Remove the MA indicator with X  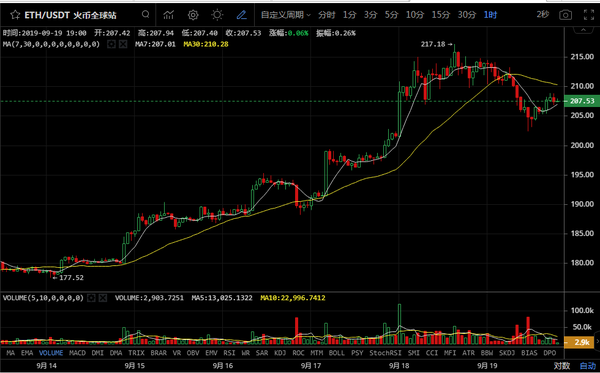pos(123,44)
